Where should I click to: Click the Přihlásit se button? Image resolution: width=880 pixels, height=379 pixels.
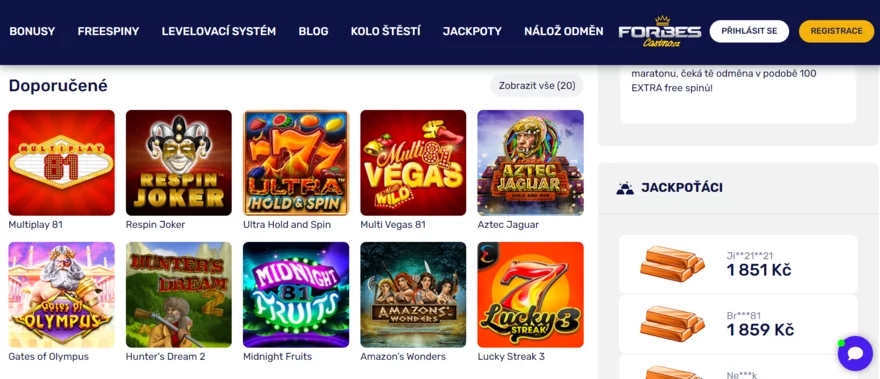pyautogui.click(x=749, y=31)
